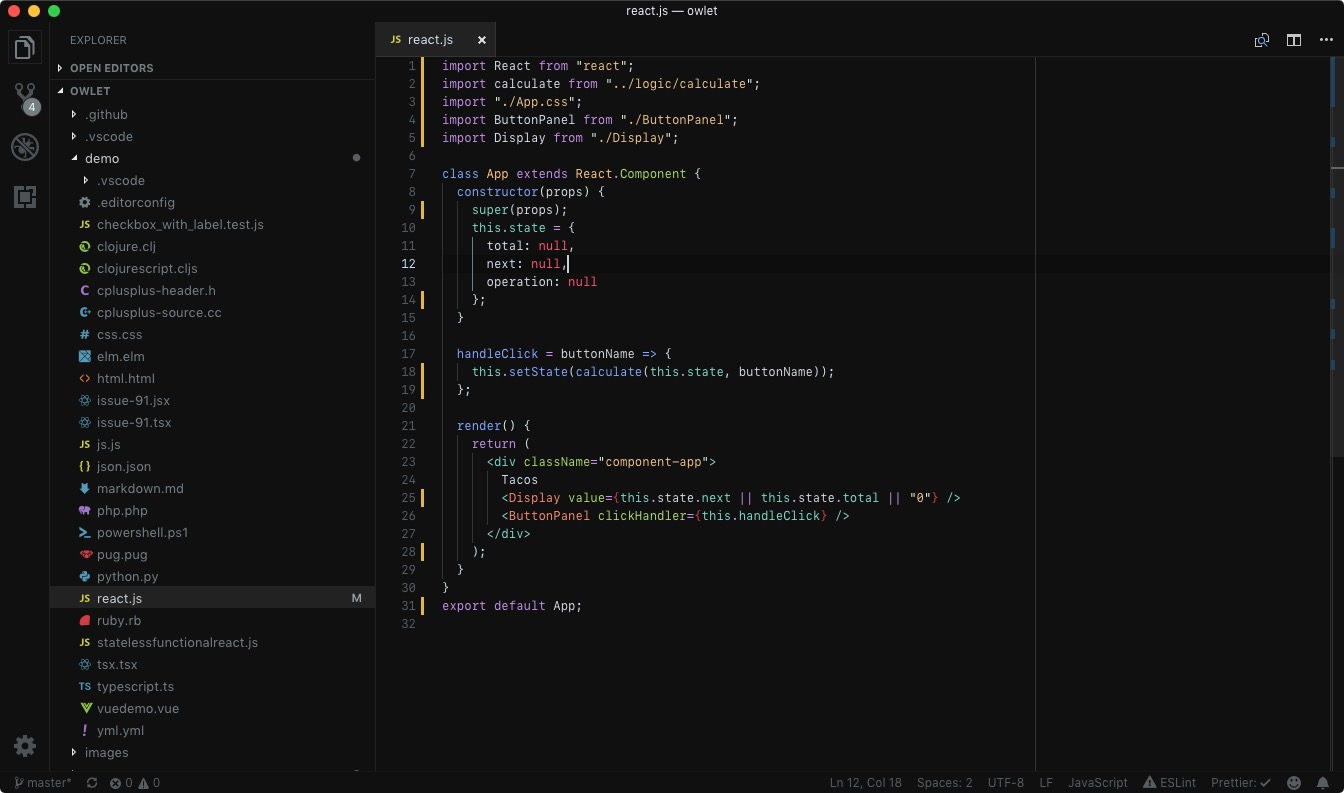
Task: Open html.html file
Action: click(212, 378)
